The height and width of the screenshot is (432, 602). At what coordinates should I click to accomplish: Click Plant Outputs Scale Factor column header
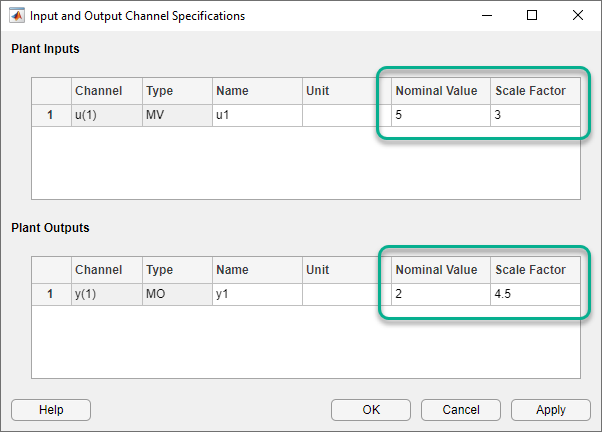coord(534,270)
